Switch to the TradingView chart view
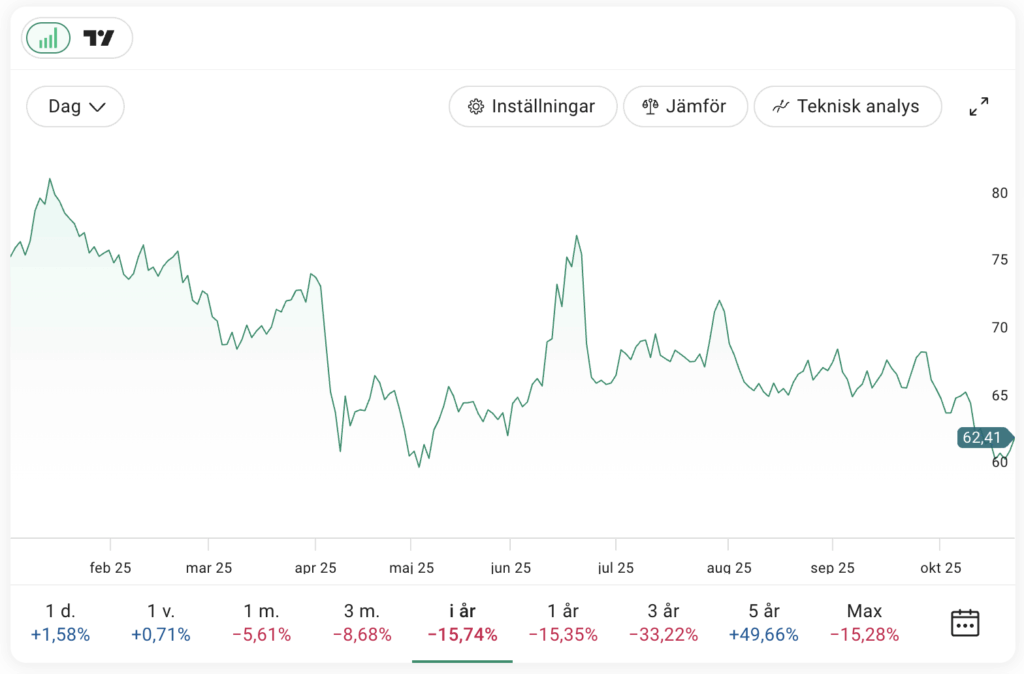 (x=99, y=38)
